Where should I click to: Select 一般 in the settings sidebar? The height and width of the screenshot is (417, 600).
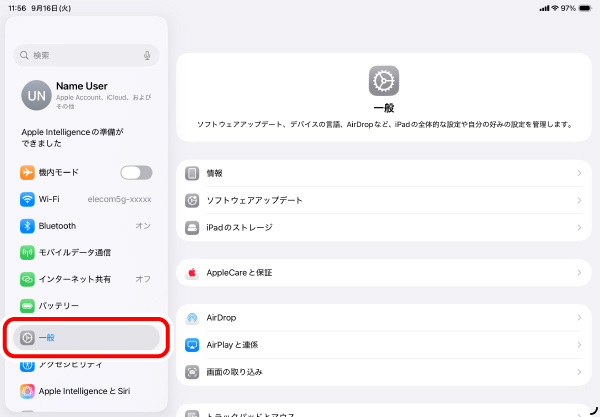[86, 338]
